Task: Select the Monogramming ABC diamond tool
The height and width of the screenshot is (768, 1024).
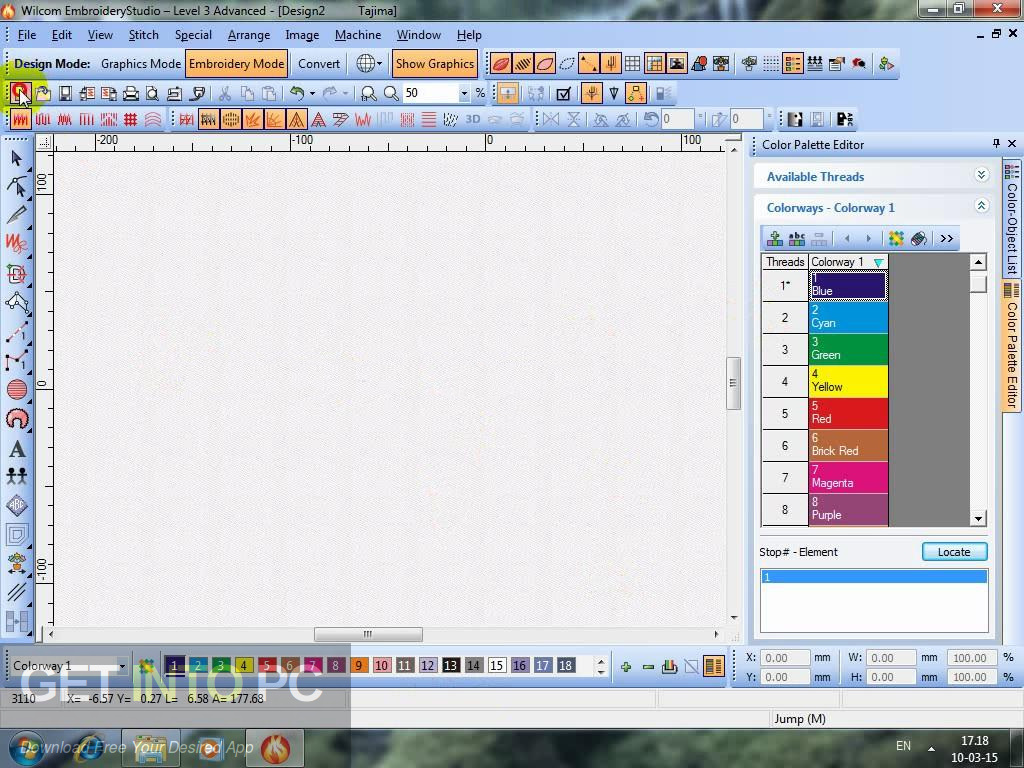Action: click(17, 505)
